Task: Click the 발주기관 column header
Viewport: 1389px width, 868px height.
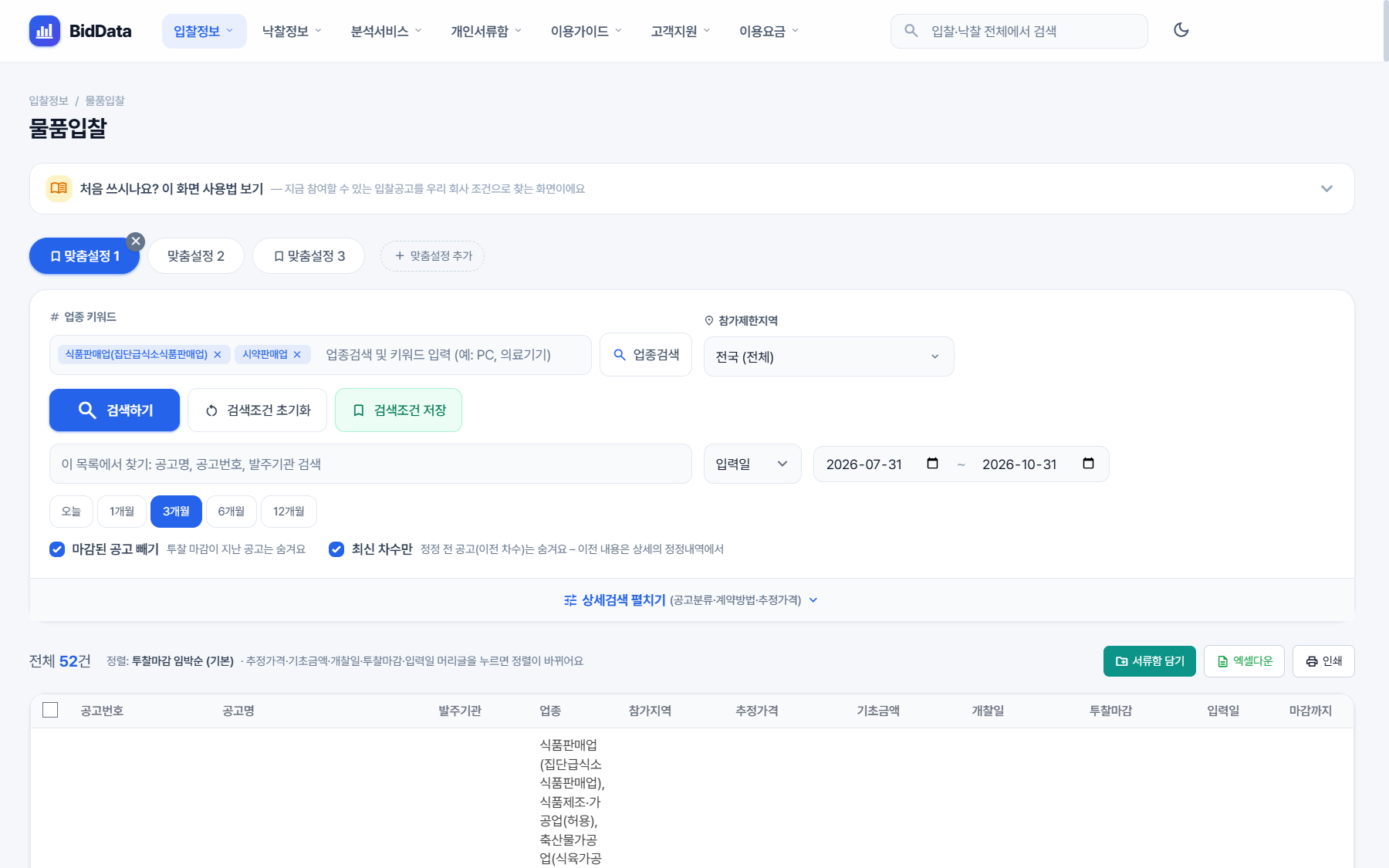Action: click(x=460, y=711)
